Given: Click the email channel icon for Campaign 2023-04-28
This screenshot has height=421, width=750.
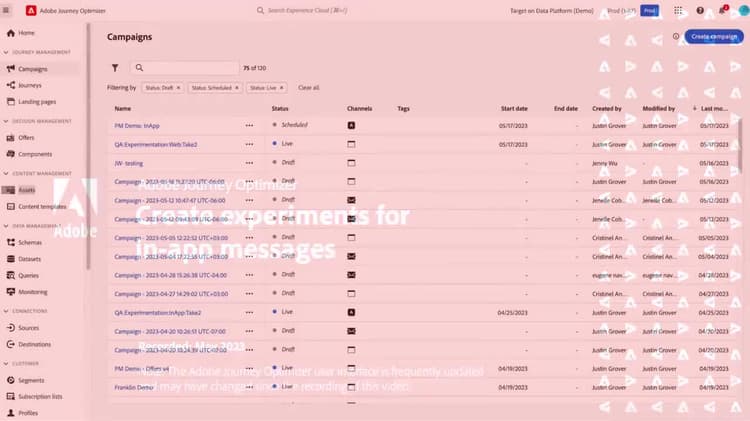Looking at the screenshot, I should (x=351, y=275).
